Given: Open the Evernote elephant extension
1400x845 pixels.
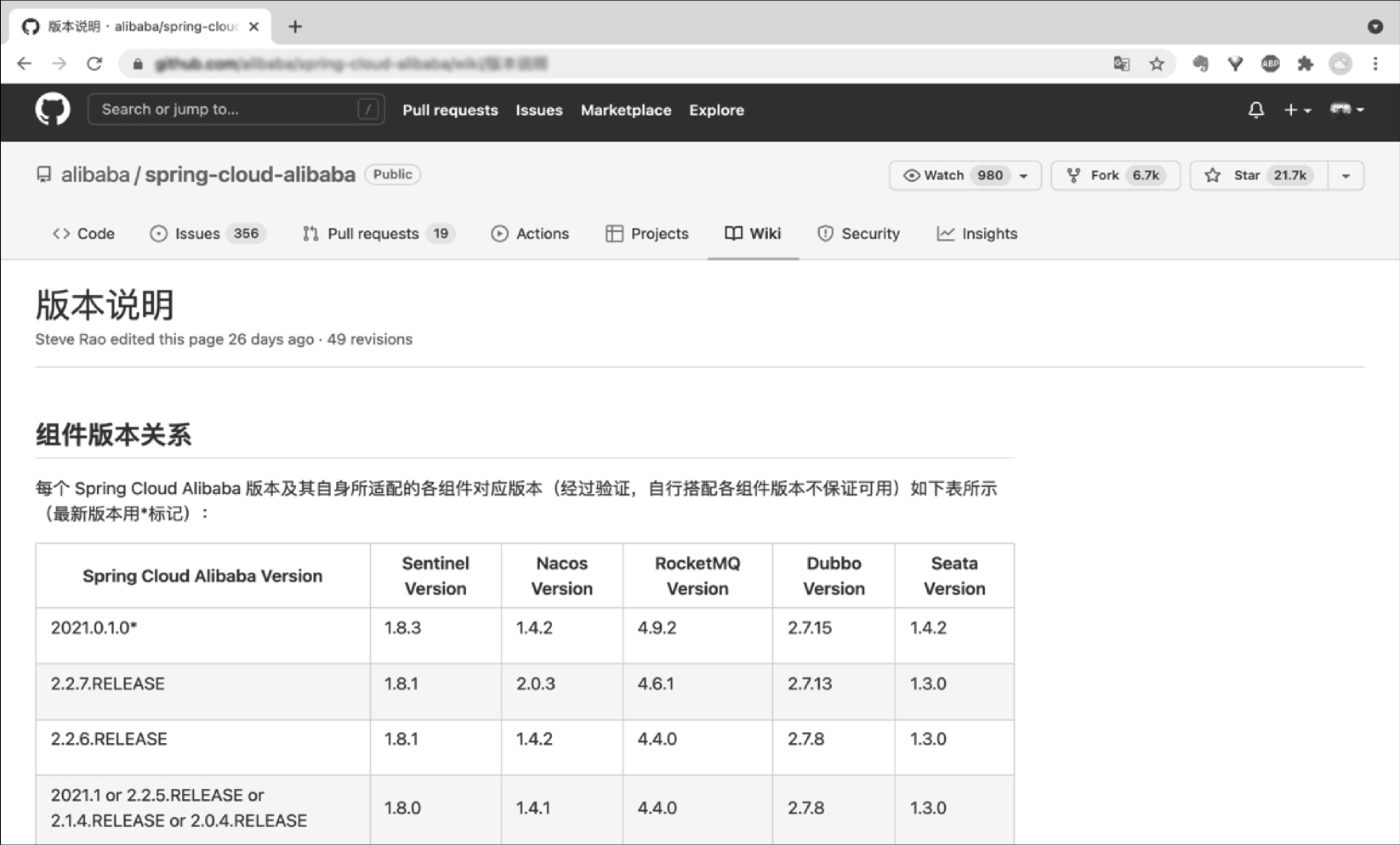Looking at the screenshot, I should [1200, 64].
